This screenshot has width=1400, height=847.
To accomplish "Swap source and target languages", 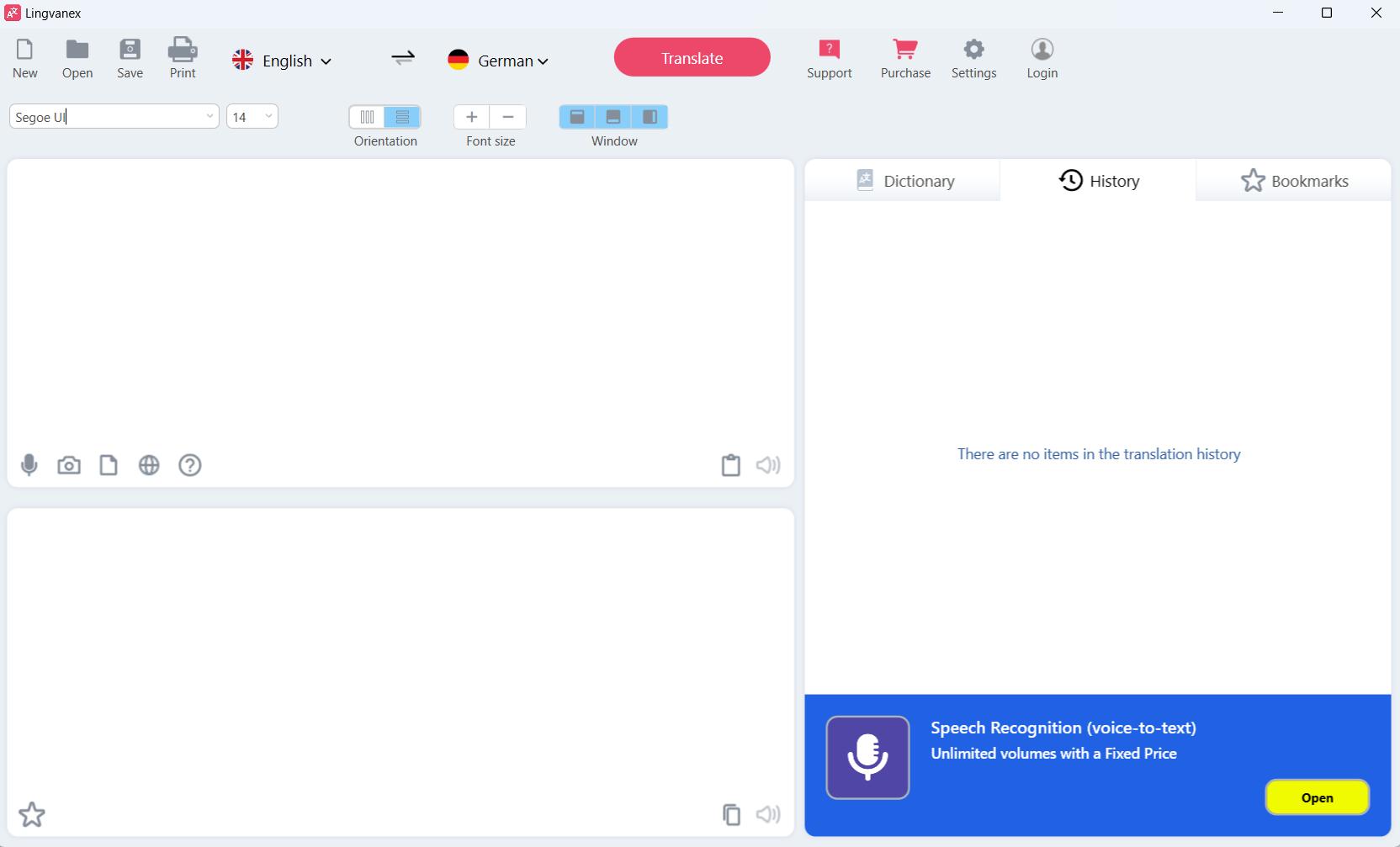I will (403, 58).
